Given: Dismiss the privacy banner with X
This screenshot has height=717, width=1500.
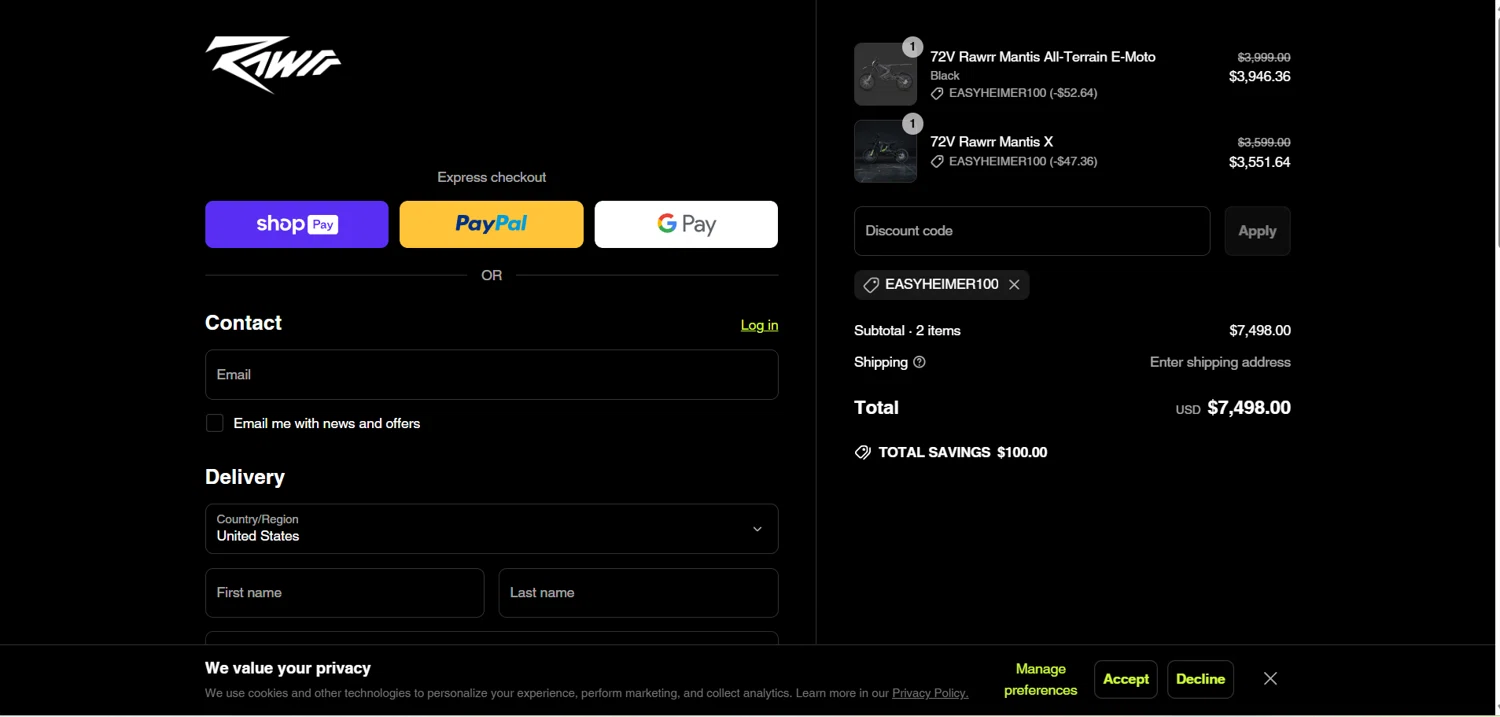Looking at the screenshot, I should point(1270,679).
